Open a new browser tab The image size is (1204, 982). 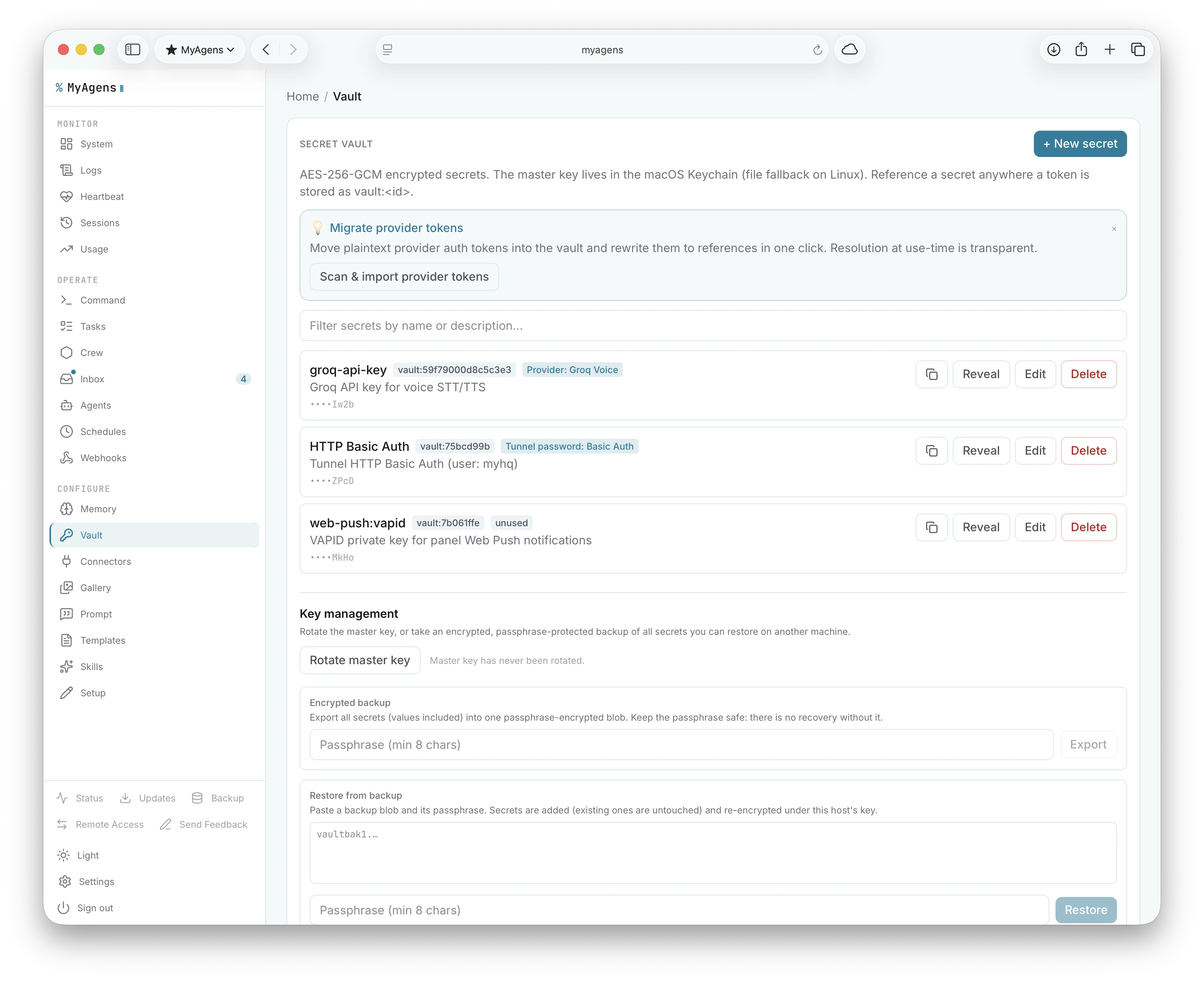point(1110,50)
